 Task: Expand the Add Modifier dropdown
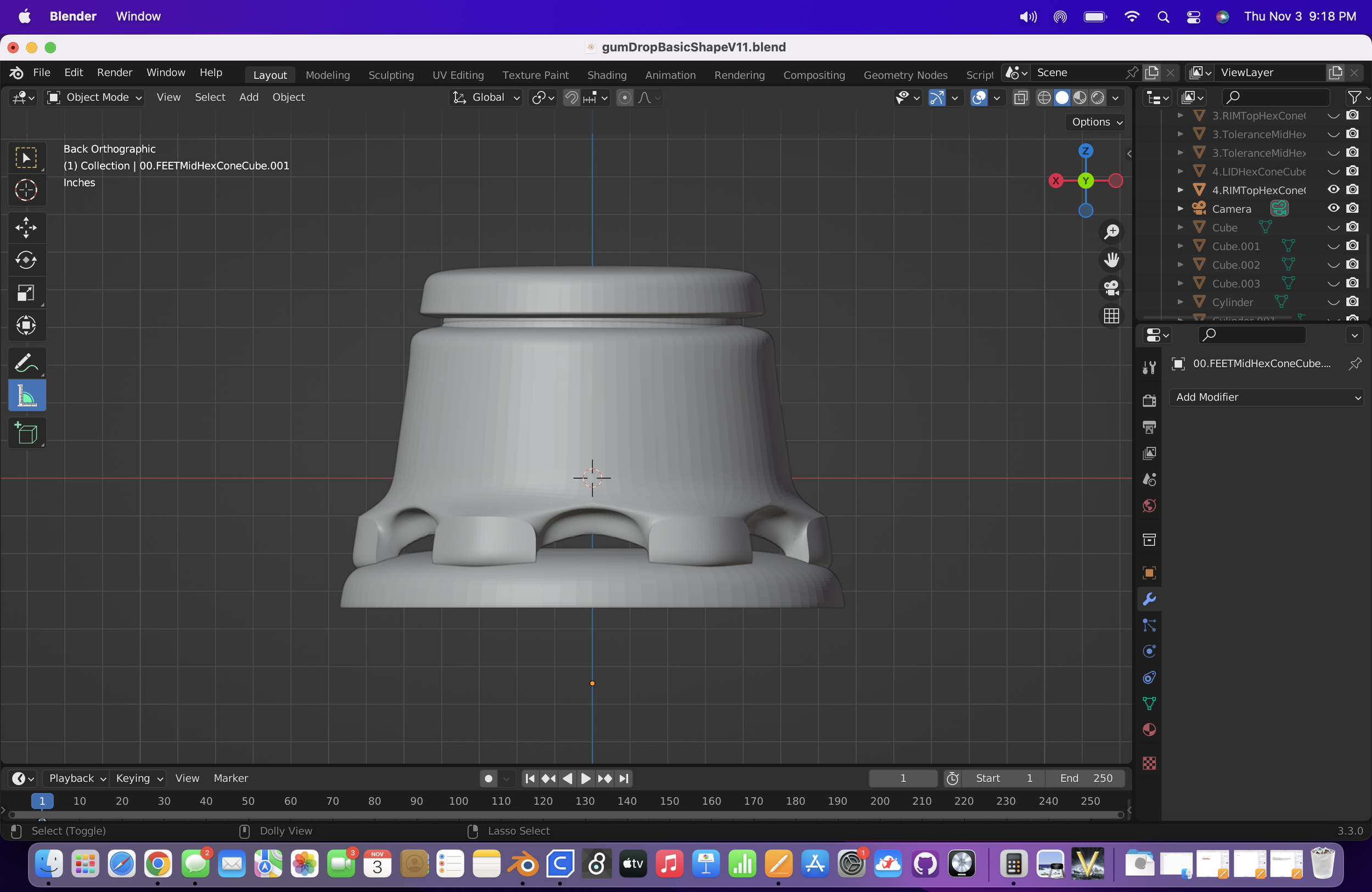(1266, 397)
